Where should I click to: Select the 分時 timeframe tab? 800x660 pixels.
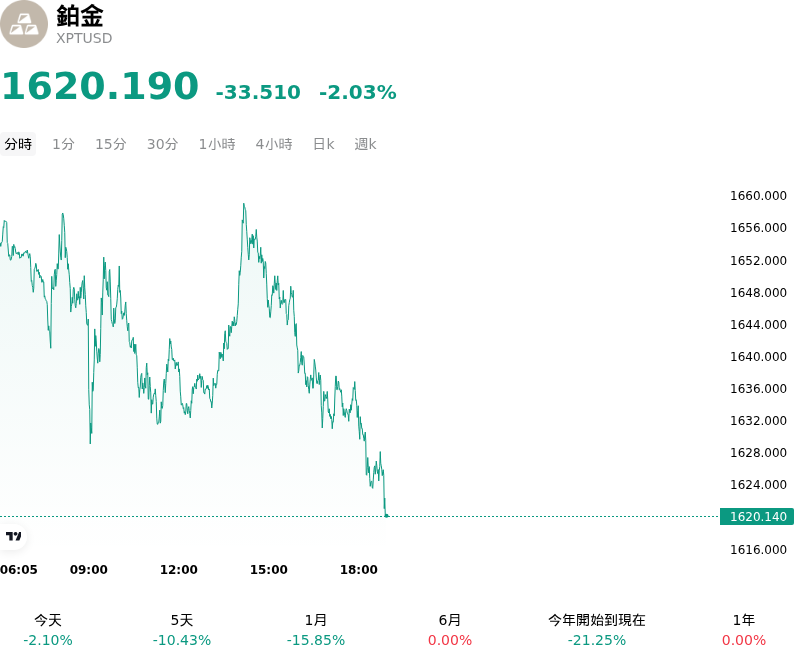tap(18, 144)
